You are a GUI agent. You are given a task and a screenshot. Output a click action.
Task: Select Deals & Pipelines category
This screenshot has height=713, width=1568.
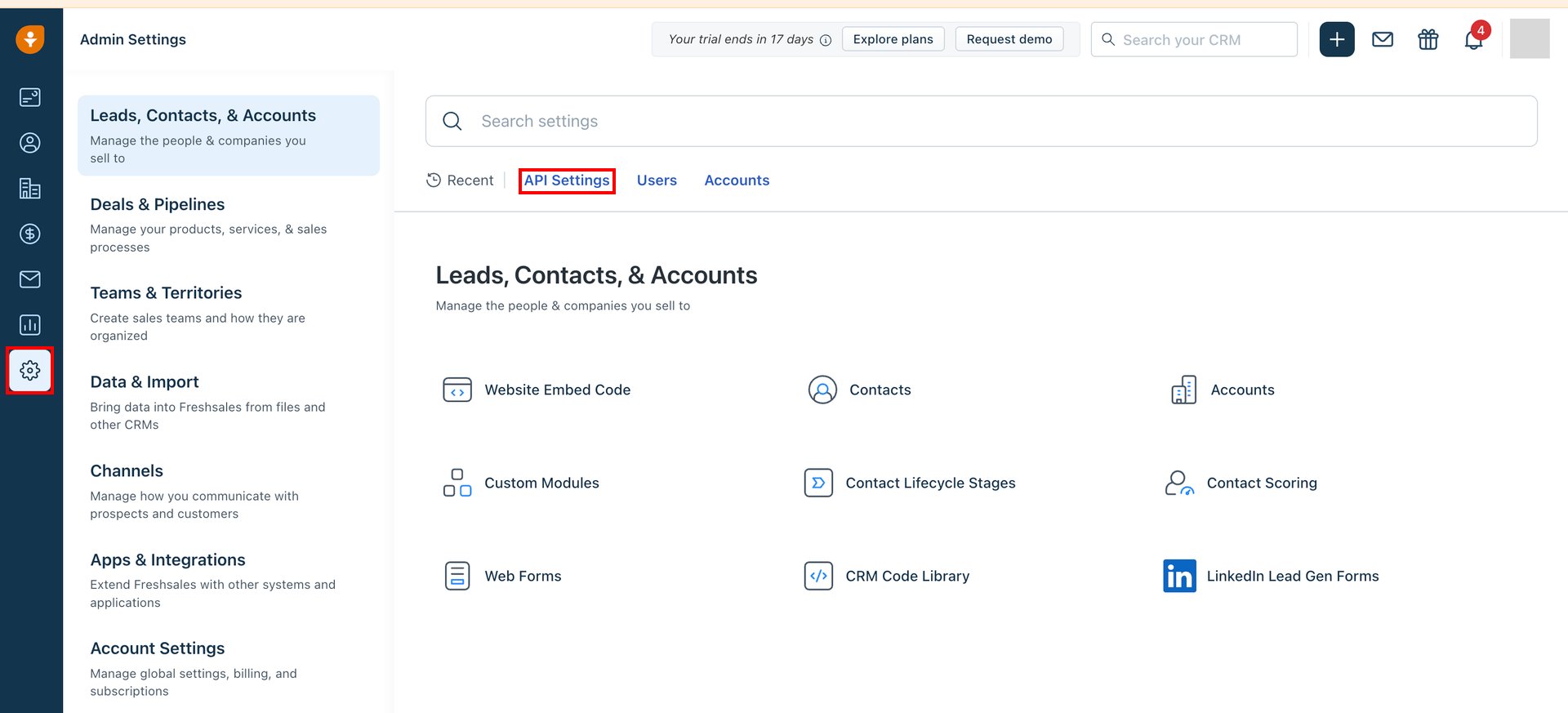click(x=229, y=225)
